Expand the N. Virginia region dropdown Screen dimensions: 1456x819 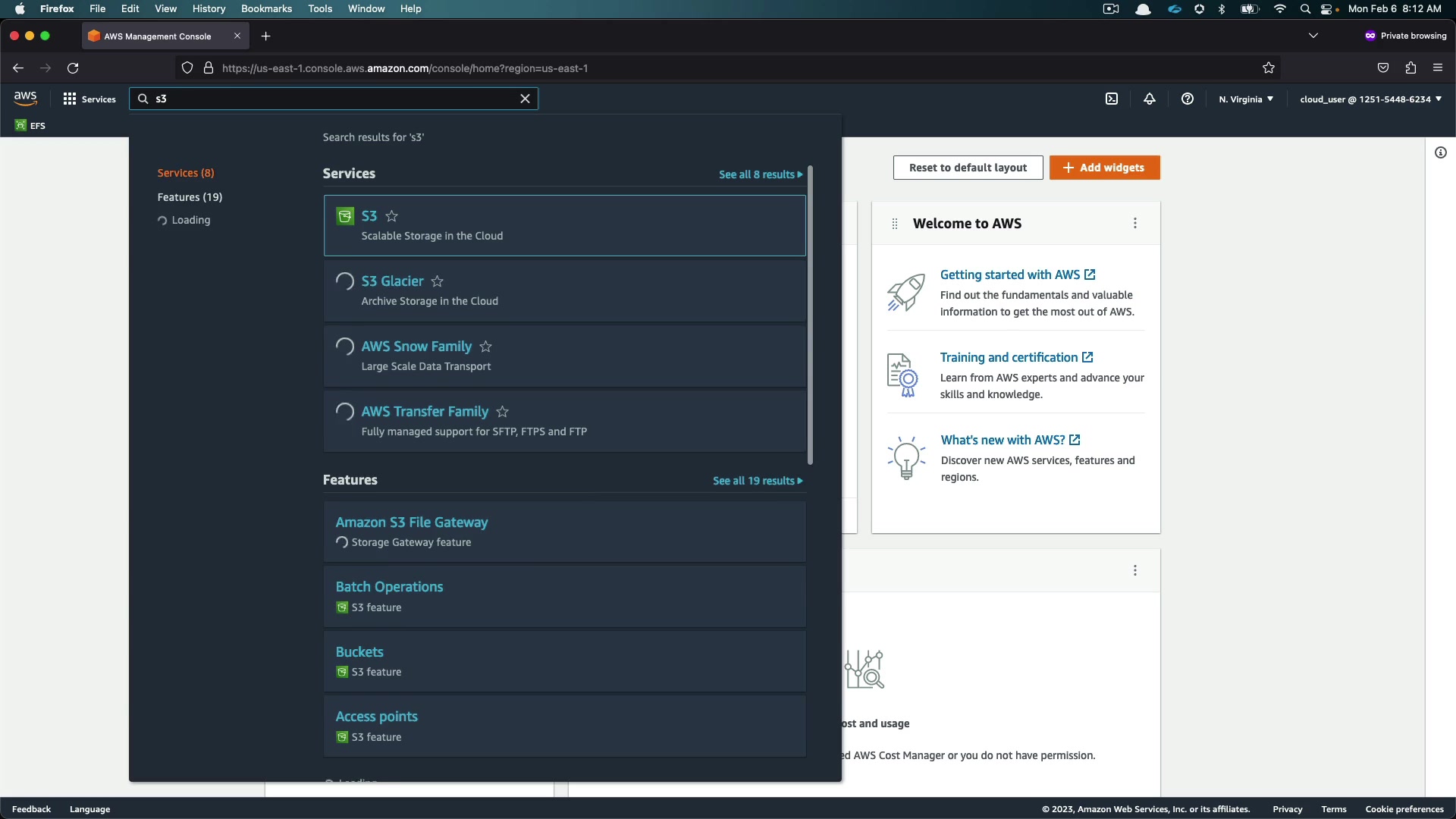(x=1246, y=99)
